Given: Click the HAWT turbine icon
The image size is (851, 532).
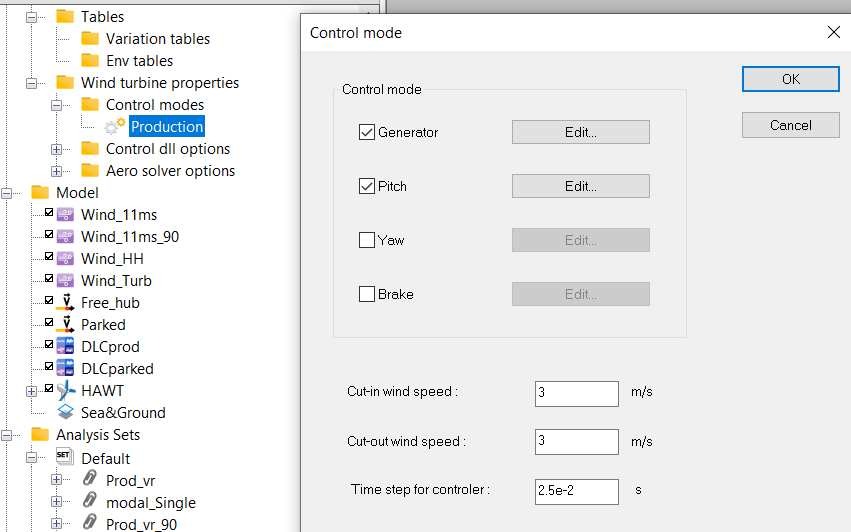Looking at the screenshot, I should click(66, 391).
